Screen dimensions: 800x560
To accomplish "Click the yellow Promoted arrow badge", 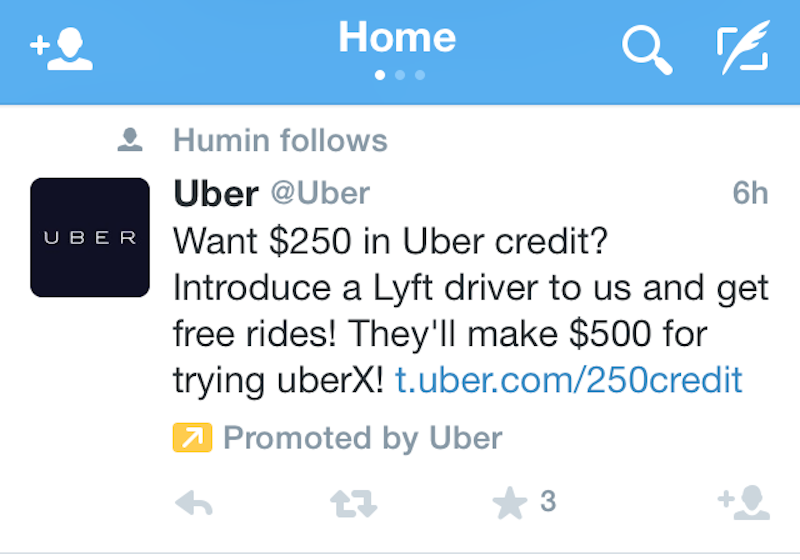I will (192, 438).
